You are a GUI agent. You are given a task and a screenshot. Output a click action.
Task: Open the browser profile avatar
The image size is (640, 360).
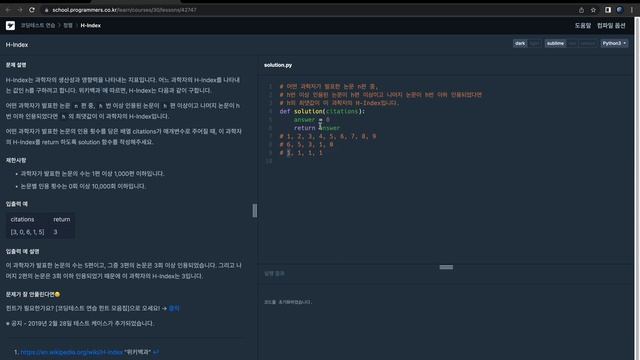pyautogui.click(x=620, y=10)
